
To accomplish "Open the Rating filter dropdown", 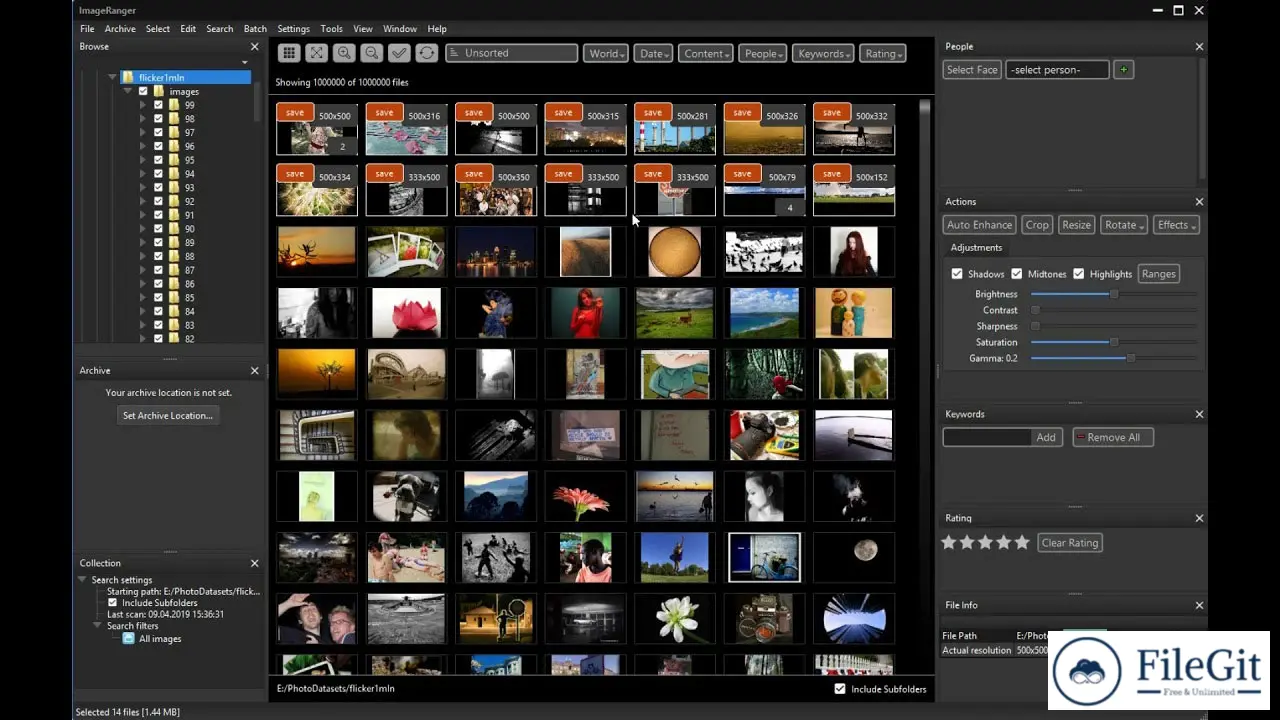I will [x=883, y=54].
